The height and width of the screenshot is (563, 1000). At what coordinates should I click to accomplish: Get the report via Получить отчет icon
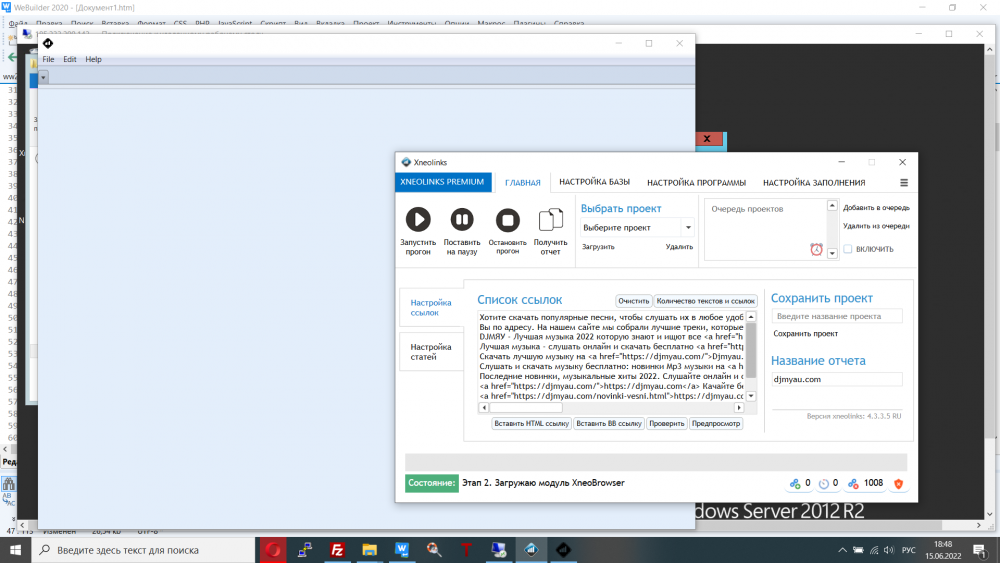pos(550,220)
